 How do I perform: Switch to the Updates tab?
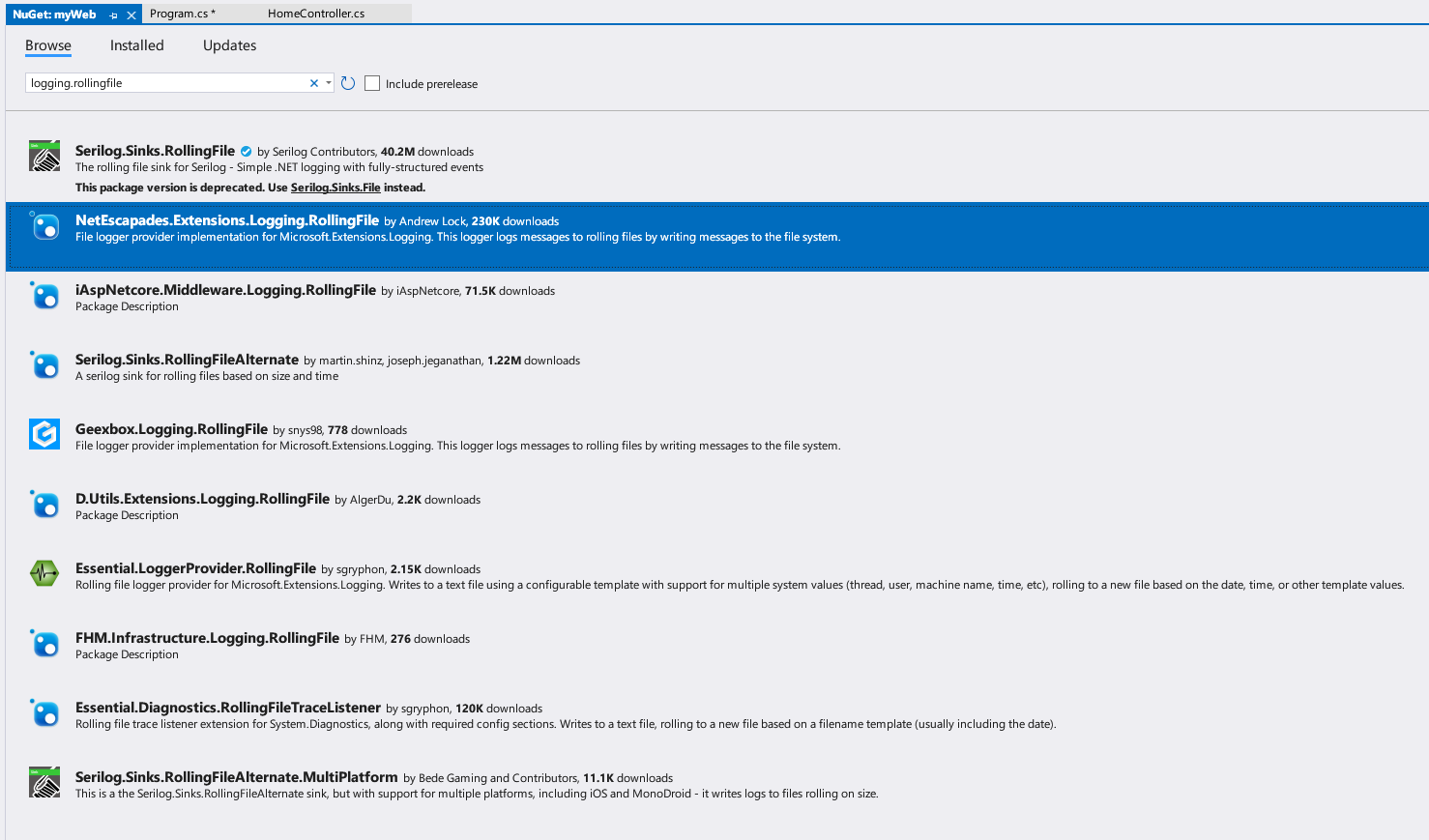pyautogui.click(x=230, y=45)
